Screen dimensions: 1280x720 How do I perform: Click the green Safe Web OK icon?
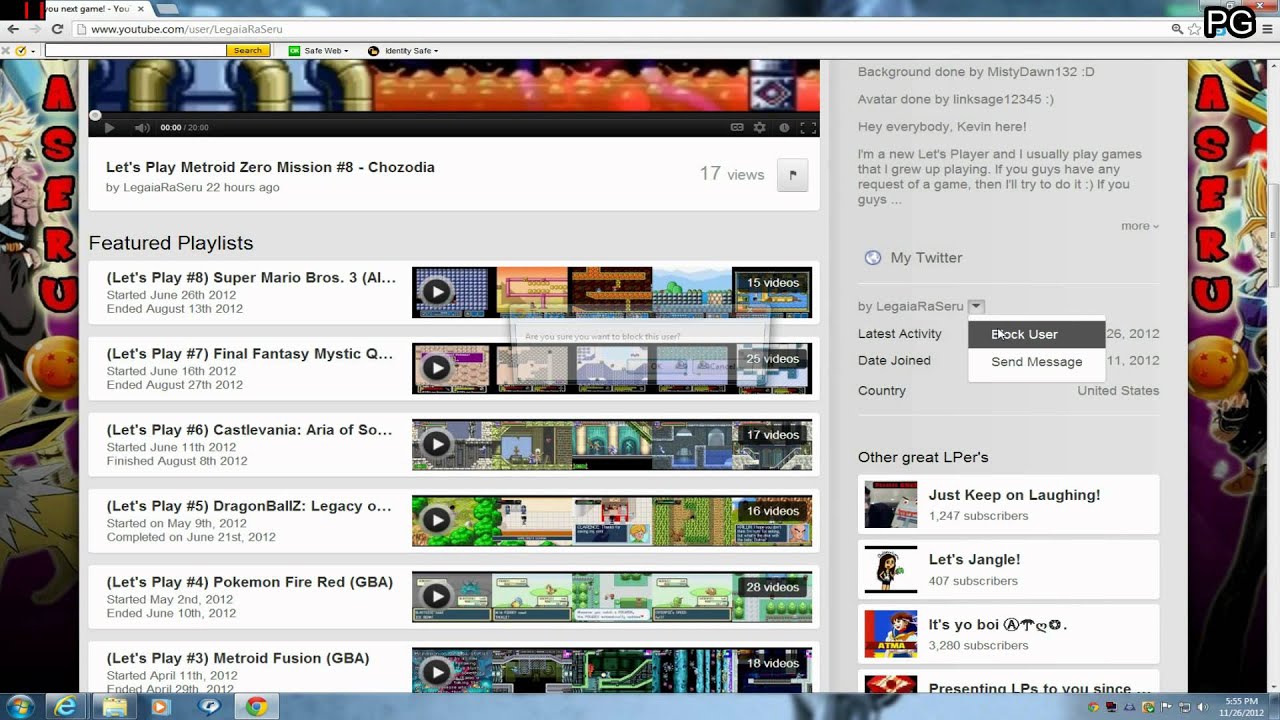click(294, 50)
